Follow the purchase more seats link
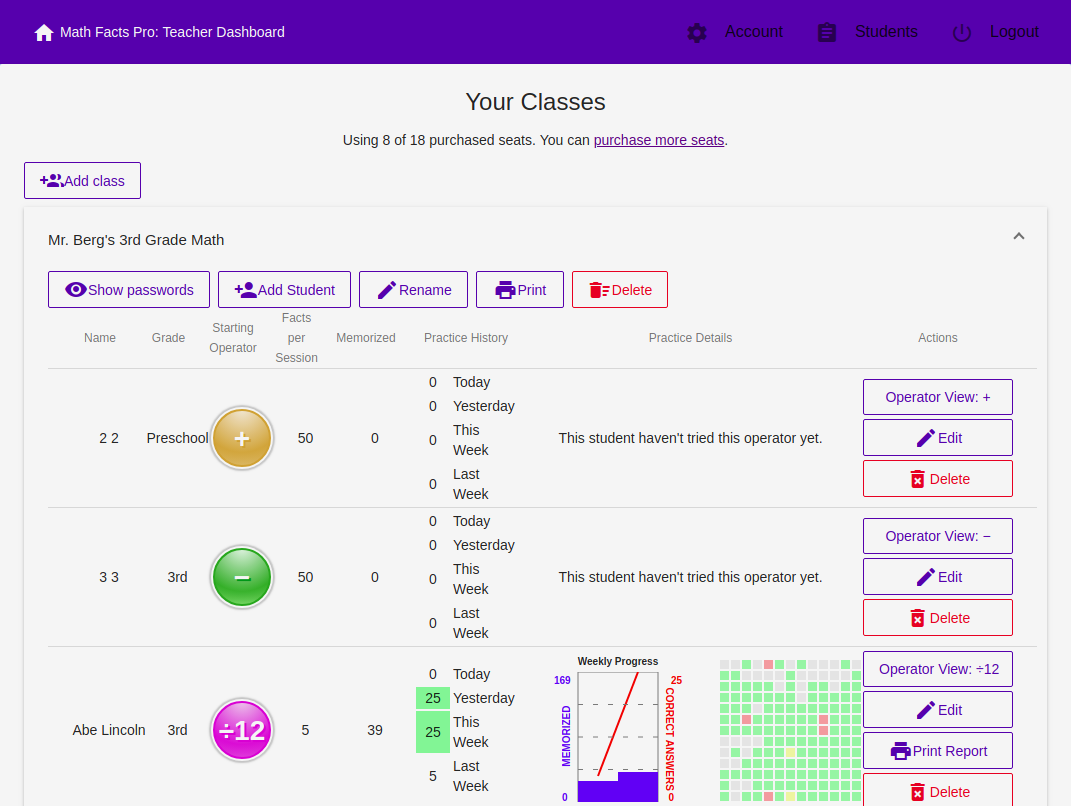1071x806 pixels. coord(658,140)
